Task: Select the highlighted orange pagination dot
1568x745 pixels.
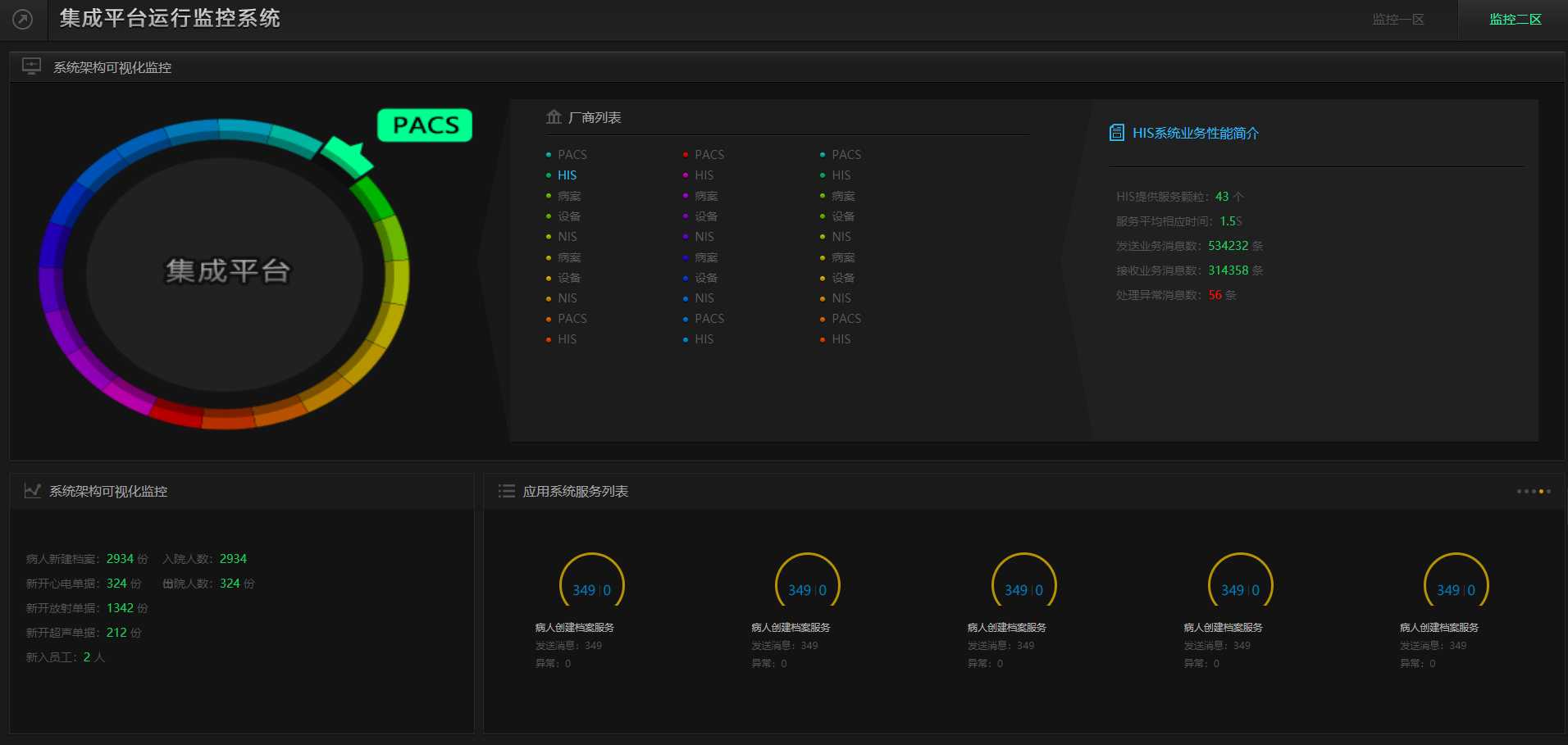Action: (1541, 492)
